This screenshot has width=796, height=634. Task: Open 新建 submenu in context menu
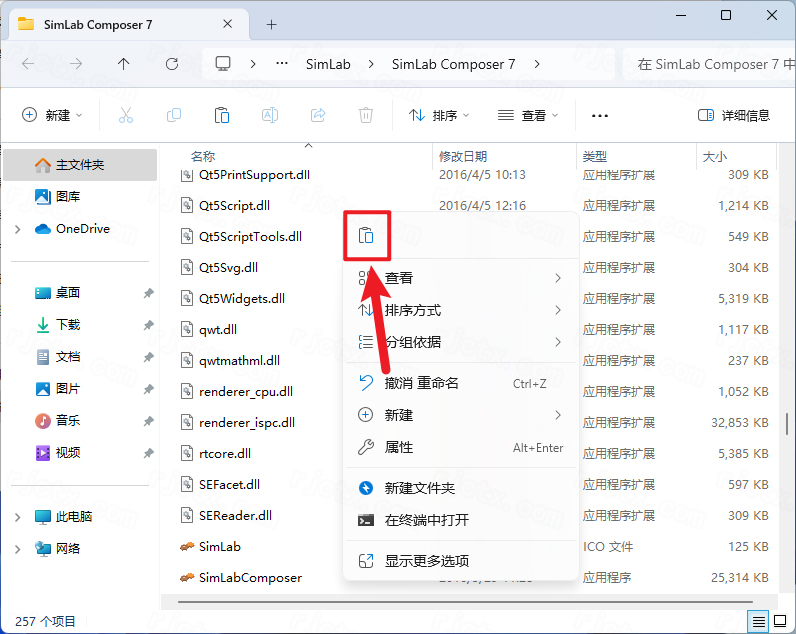click(x=461, y=415)
